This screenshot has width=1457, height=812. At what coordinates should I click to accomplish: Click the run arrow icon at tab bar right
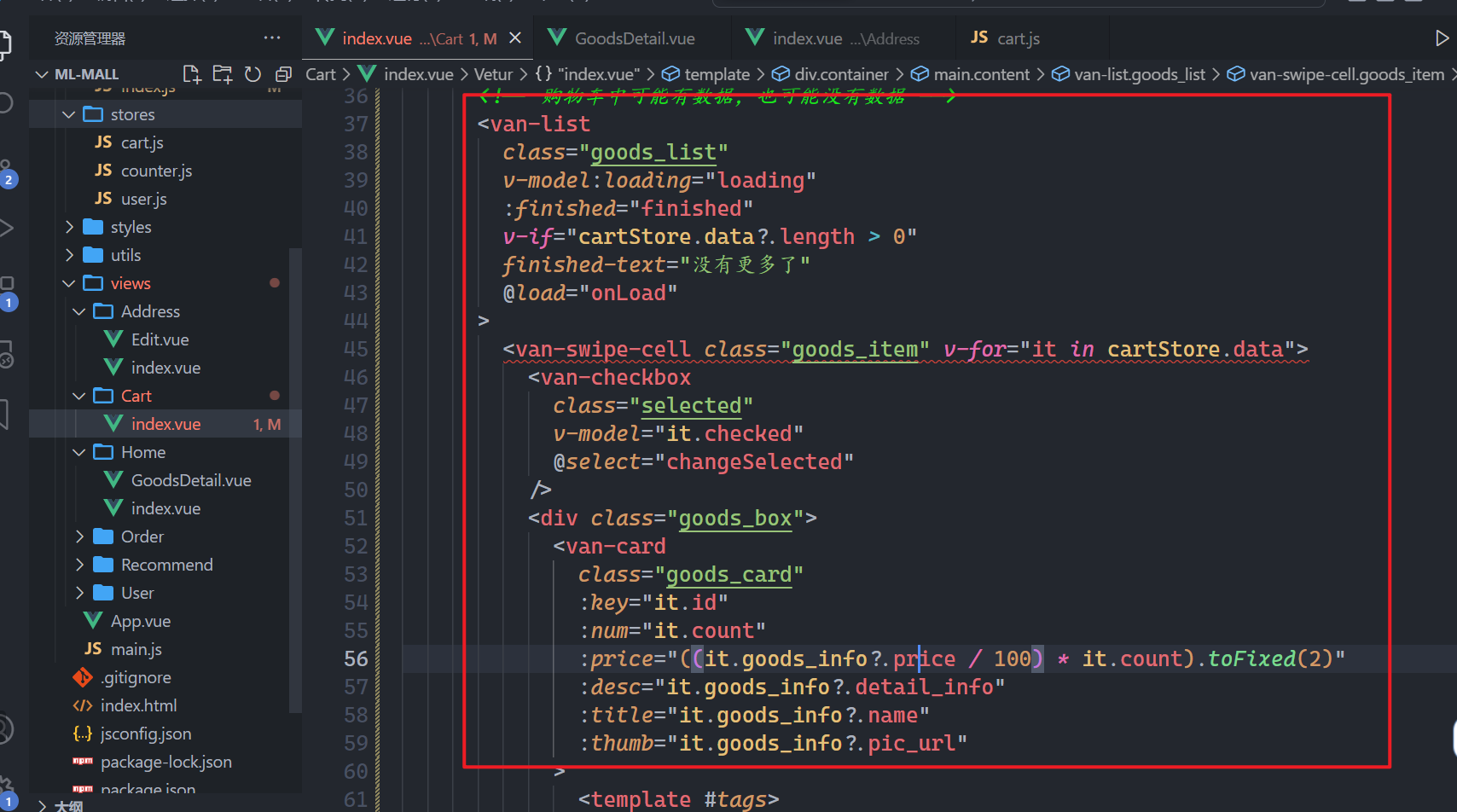1442,38
